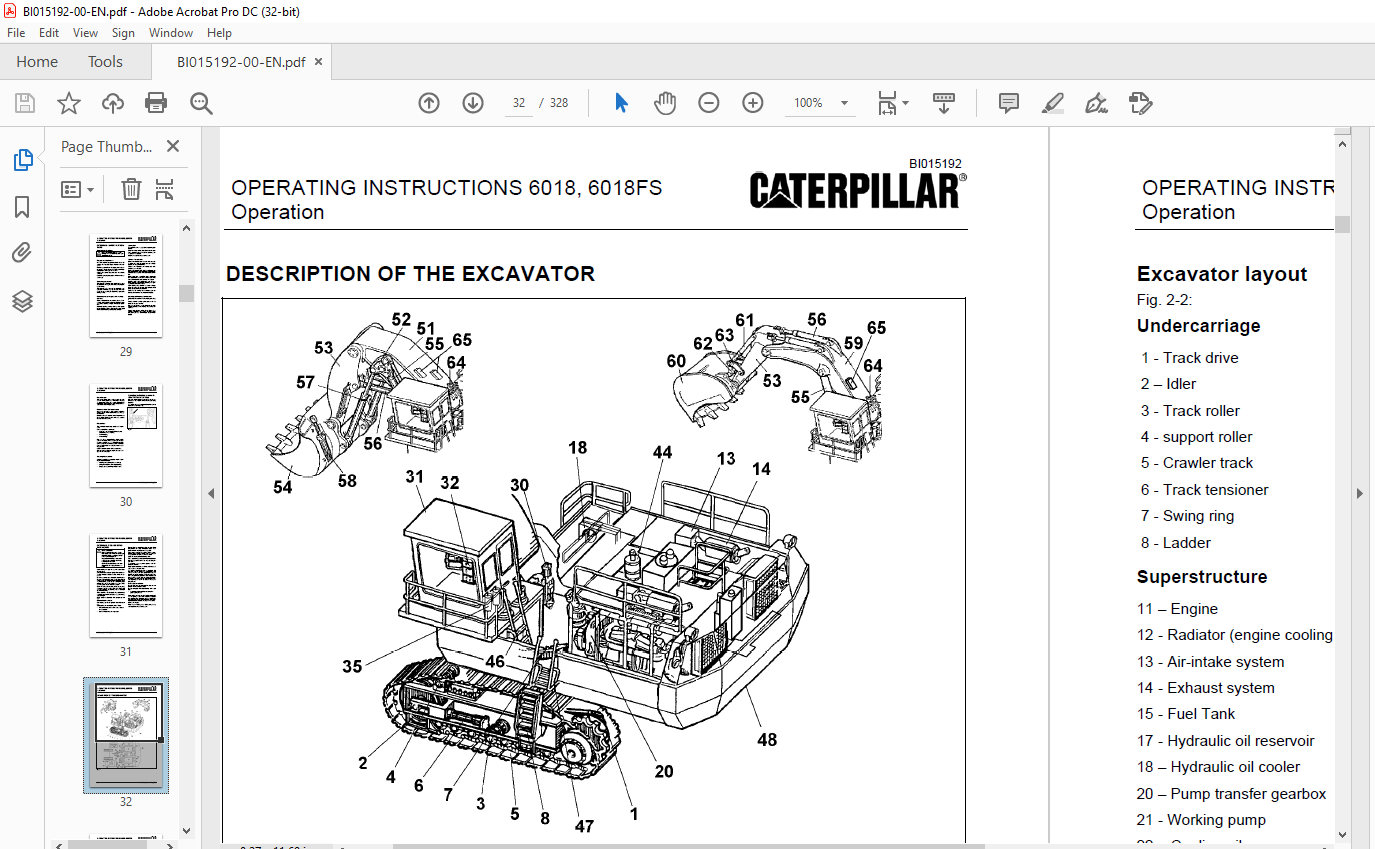Screen dimensions: 1375x849
Task: Click 'DESCRIPTION OF THE EXCAVATOR' heading
Action: click(x=410, y=274)
